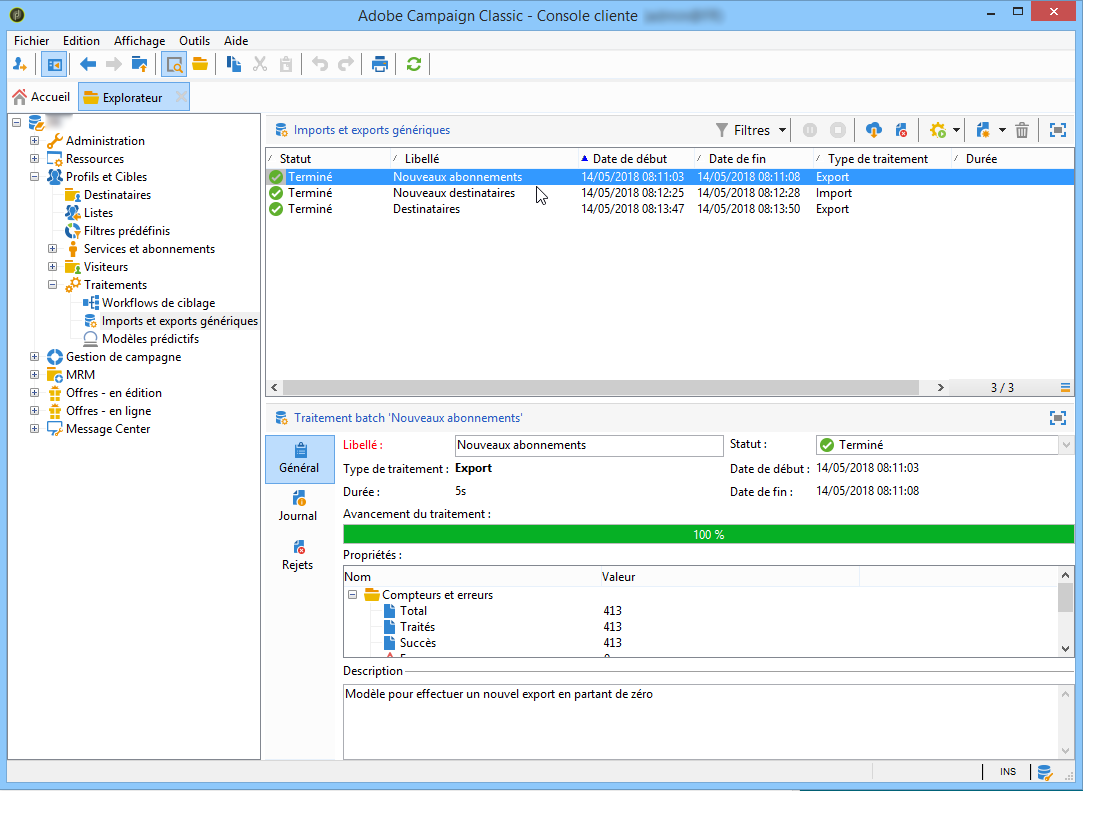Open the Statut Terminé combo box
The image size is (1112, 819).
pyautogui.click(x=943, y=445)
